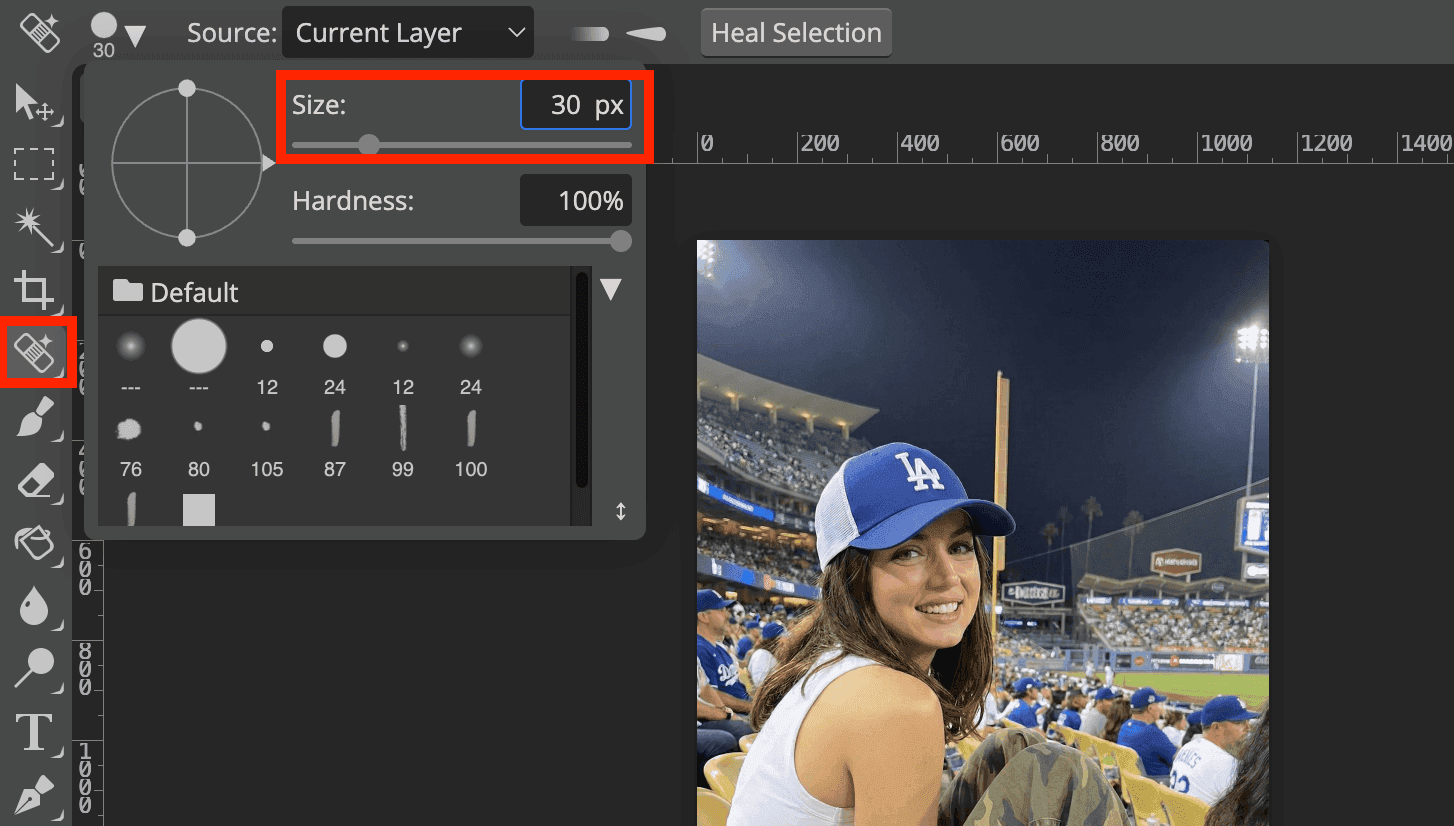Choose the large hard round brush preset
This screenshot has height=826, width=1454.
point(199,346)
